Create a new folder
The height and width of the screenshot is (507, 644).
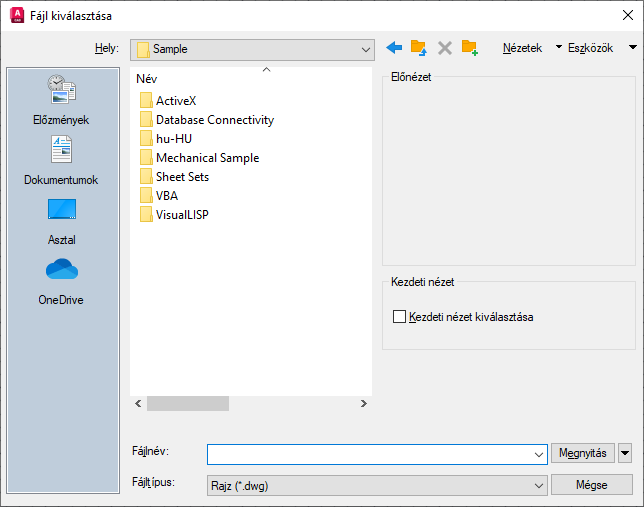pyautogui.click(x=469, y=48)
